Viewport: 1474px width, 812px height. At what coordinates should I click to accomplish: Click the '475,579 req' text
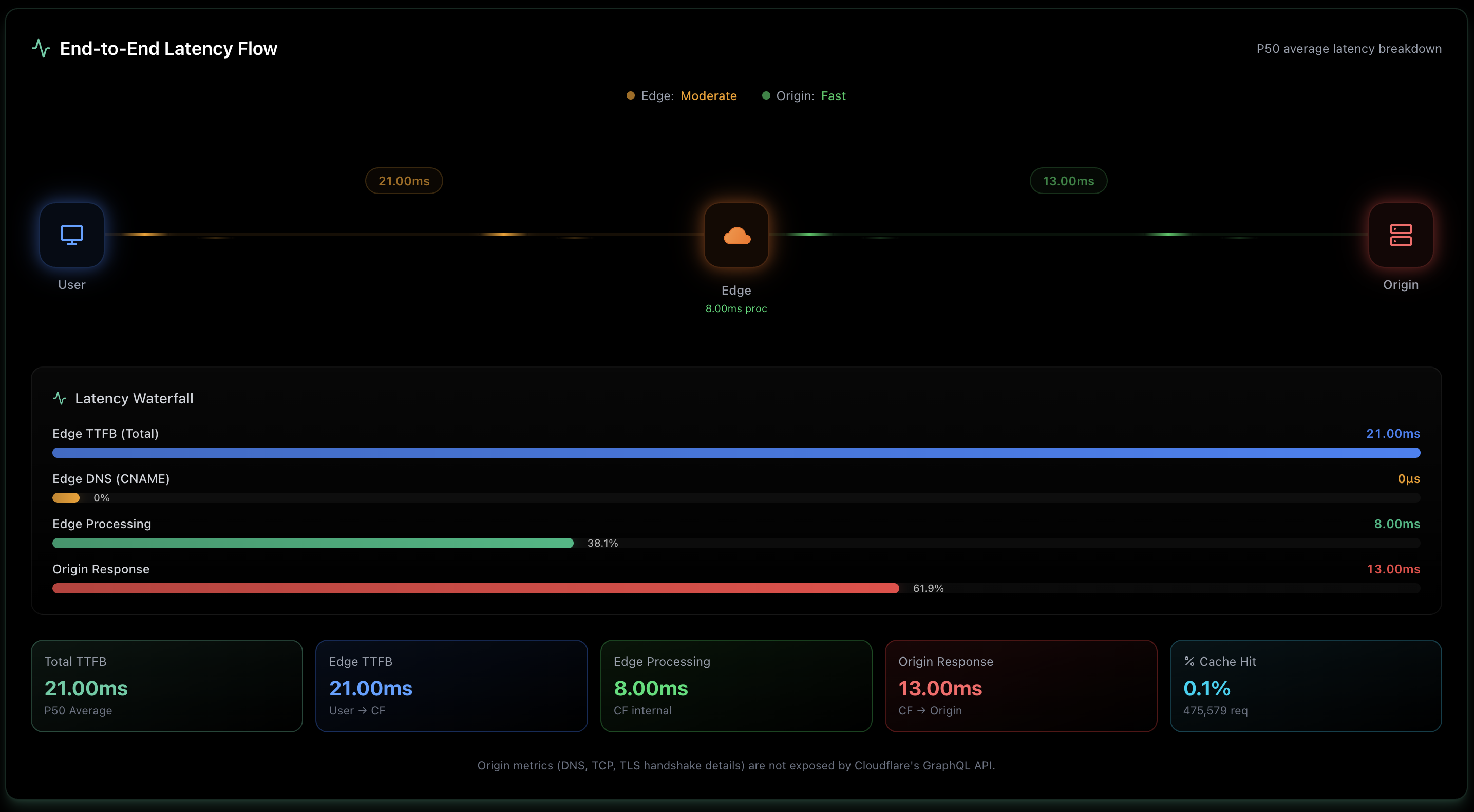tap(1215, 711)
